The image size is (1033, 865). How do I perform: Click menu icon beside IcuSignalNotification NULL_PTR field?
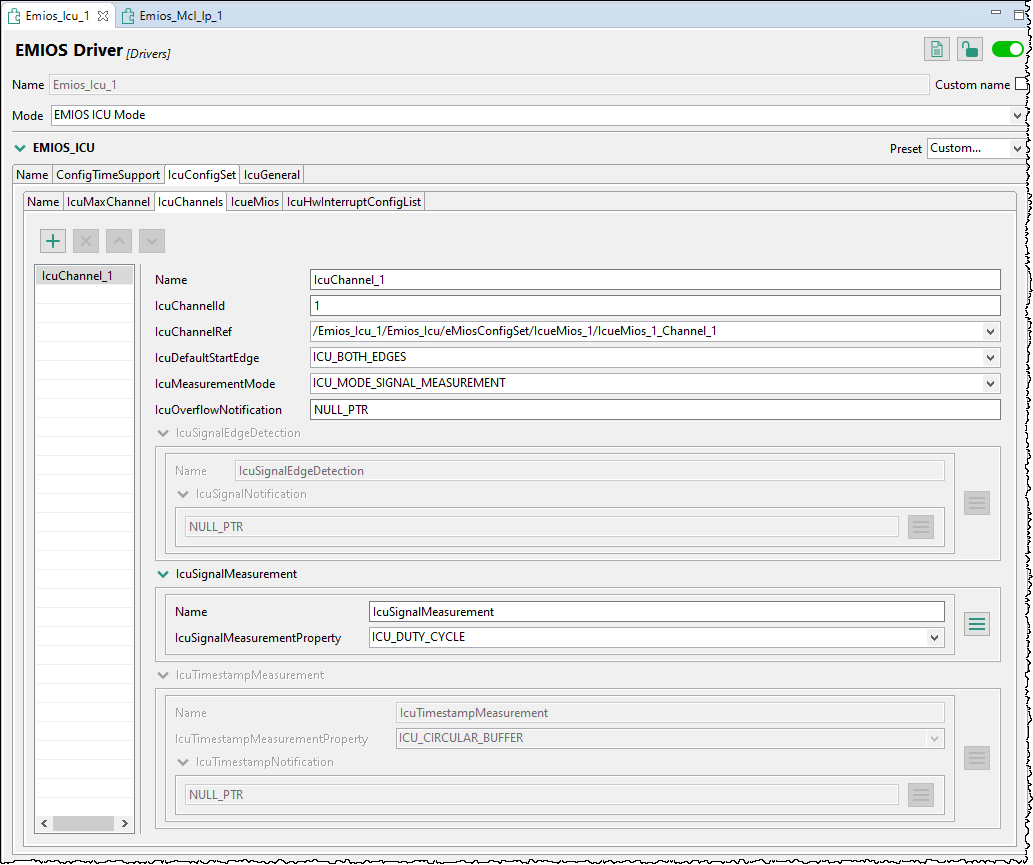tap(920, 527)
